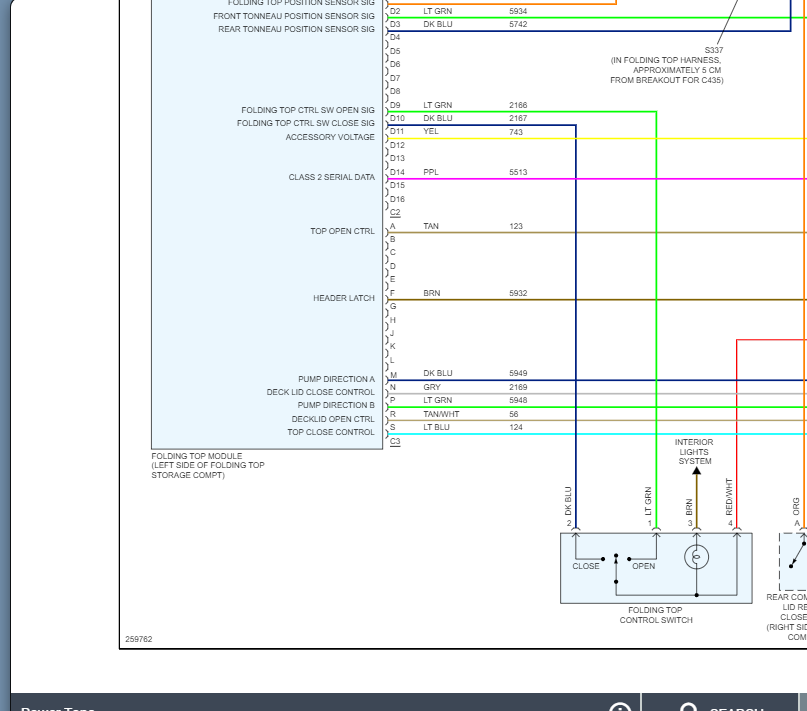The height and width of the screenshot is (711, 807).
Task: Click the search magnifier icon
Action: pos(688,706)
